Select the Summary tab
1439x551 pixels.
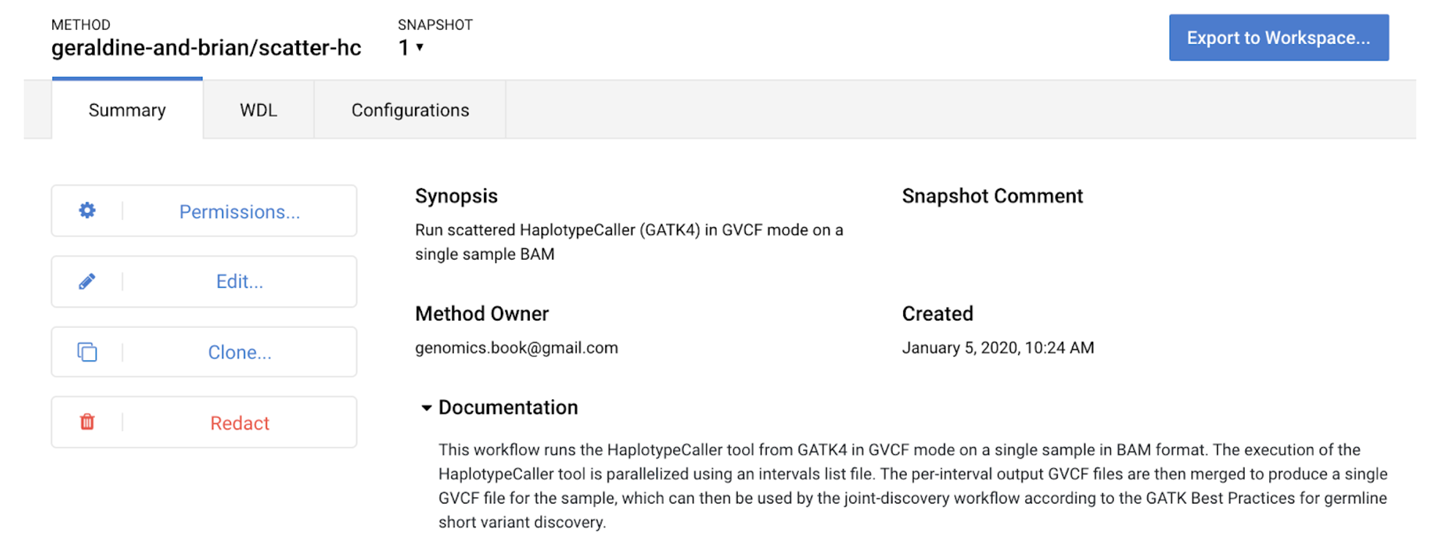click(127, 110)
